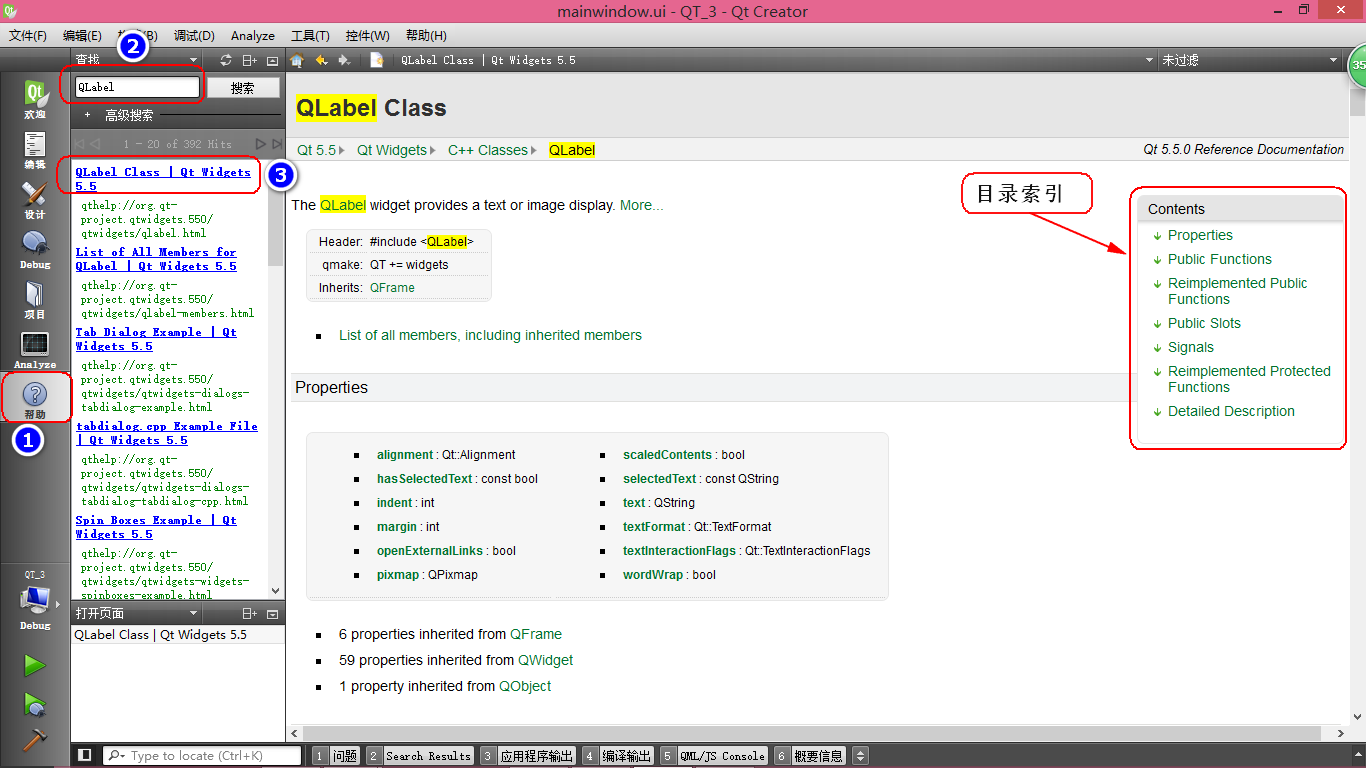This screenshot has height=768, width=1366.
Task: Navigate back with the yellow left arrow
Action: click(321, 60)
